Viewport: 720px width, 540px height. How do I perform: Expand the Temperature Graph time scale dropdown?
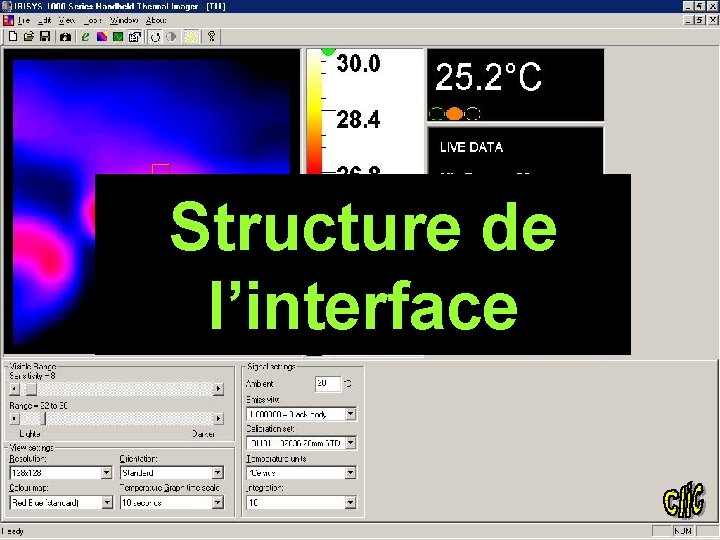tap(218, 502)
